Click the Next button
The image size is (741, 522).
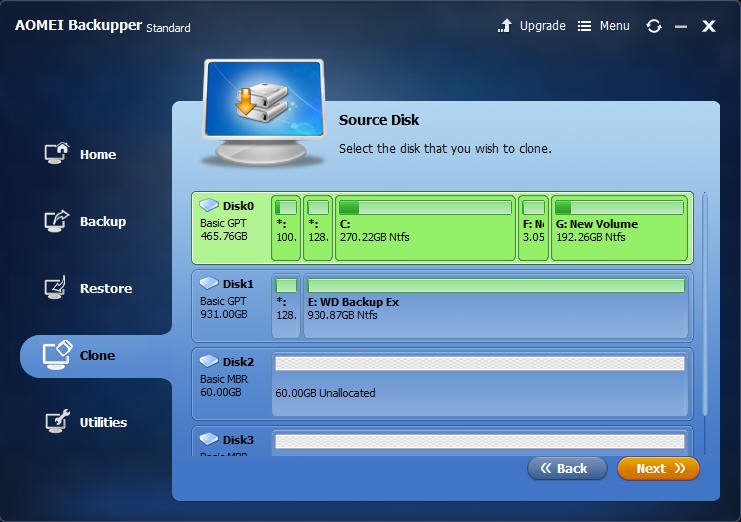pos(658,469)
